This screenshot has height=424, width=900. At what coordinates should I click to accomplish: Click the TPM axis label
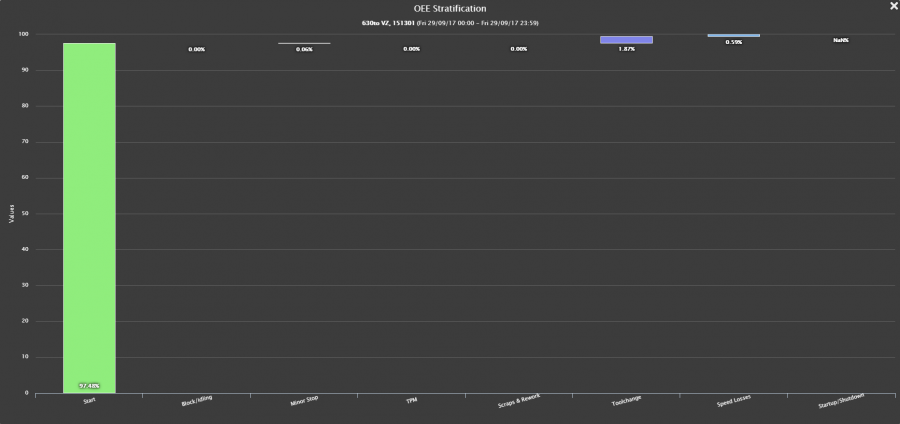pyautogui.click(x=412, y=400)
